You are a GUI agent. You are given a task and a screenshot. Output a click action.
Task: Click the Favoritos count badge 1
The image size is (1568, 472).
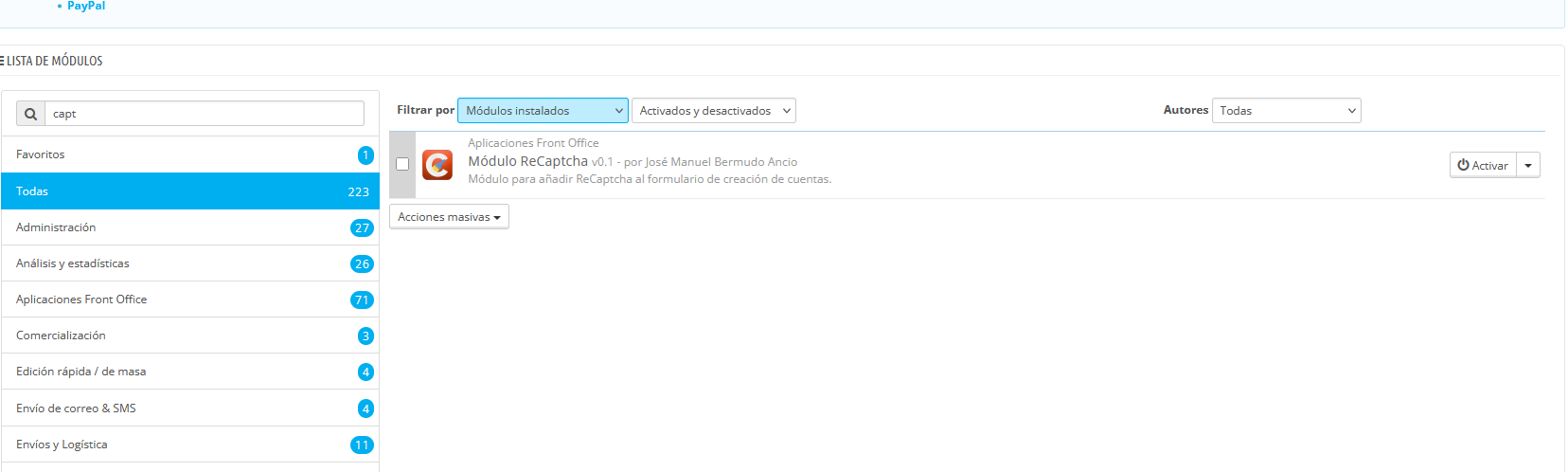(x=365, y=155)
